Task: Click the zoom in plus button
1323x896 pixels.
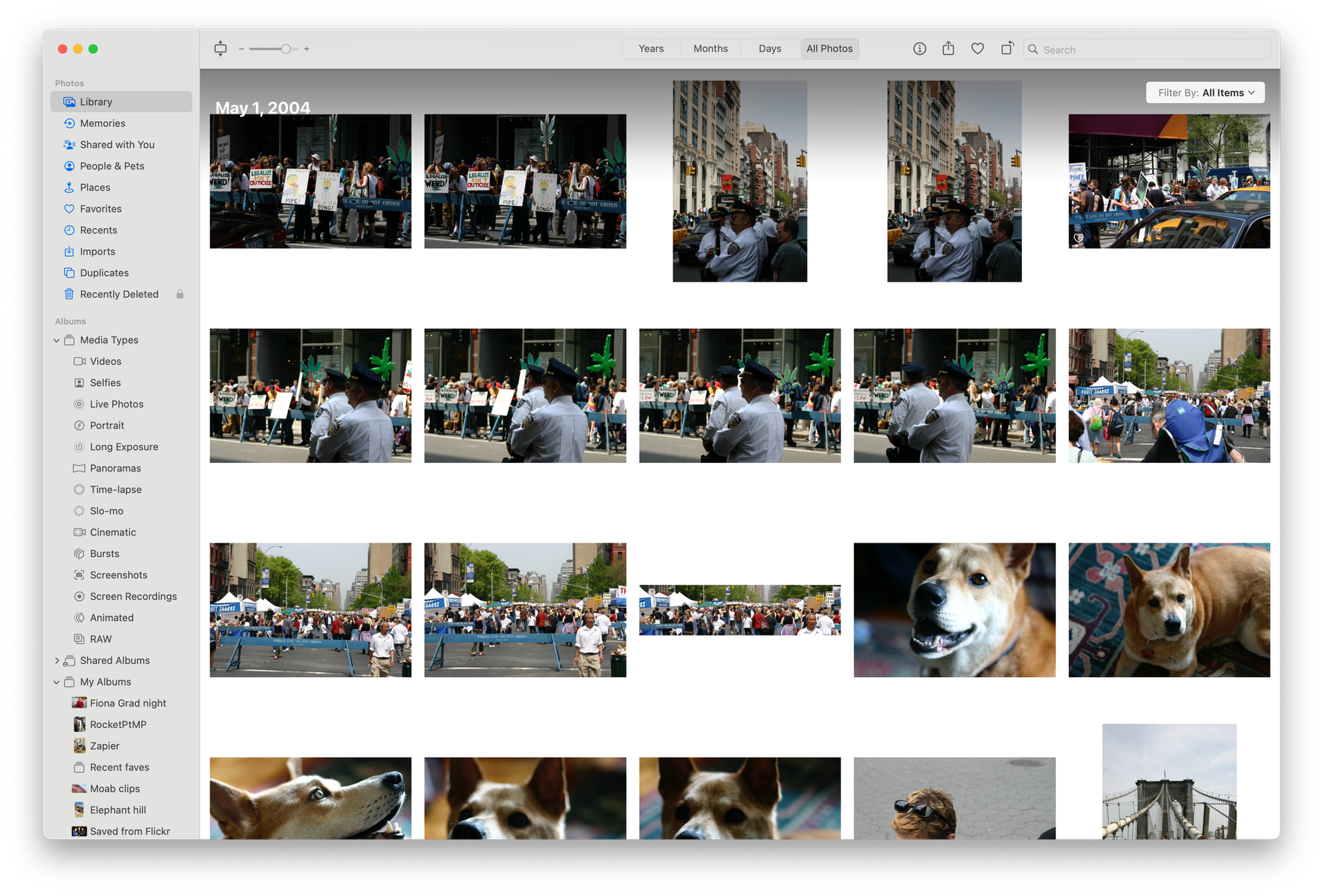Action: (307, 49)
